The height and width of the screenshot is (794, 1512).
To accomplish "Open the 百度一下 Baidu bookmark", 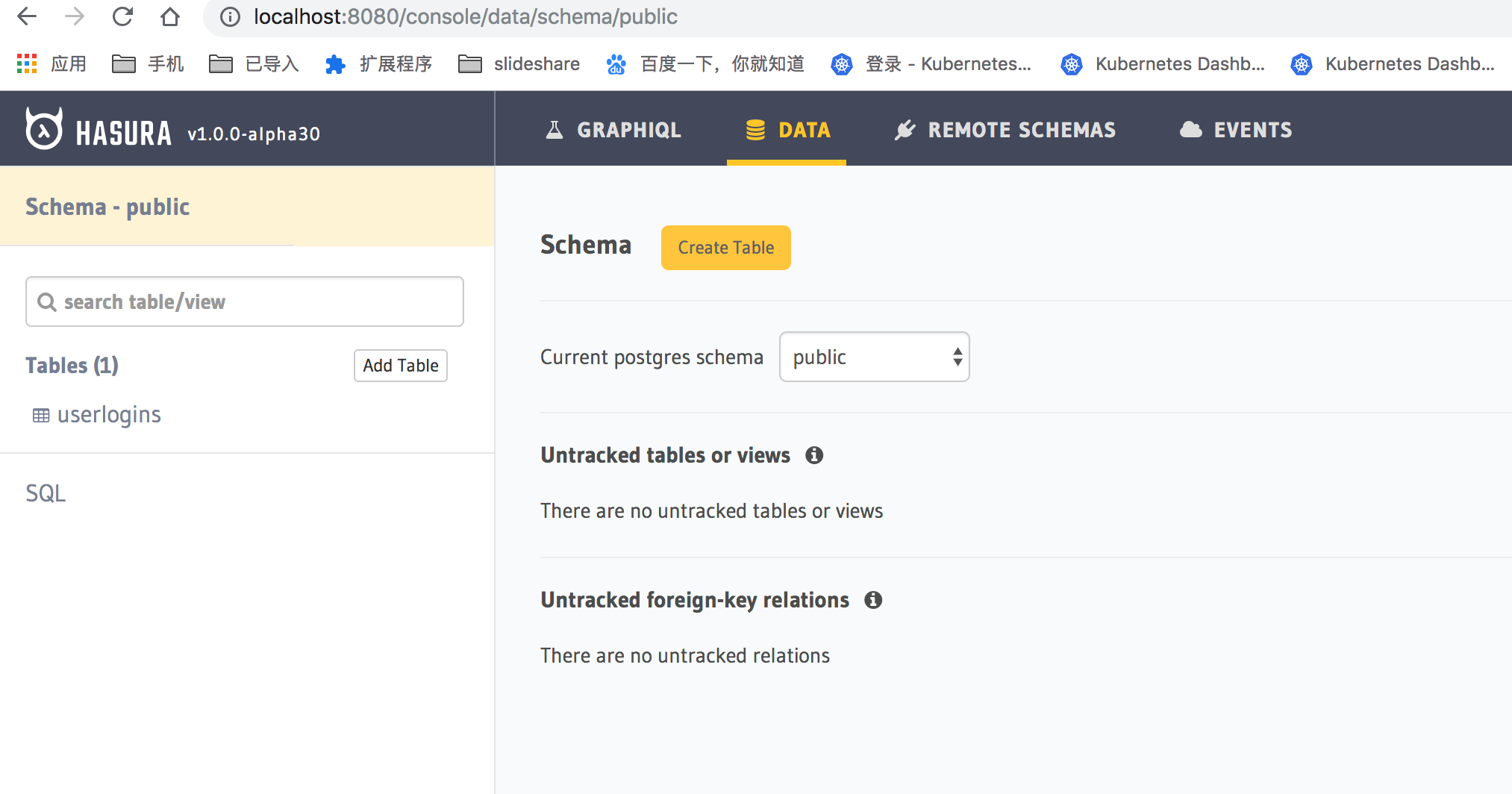I will (705, 63).
